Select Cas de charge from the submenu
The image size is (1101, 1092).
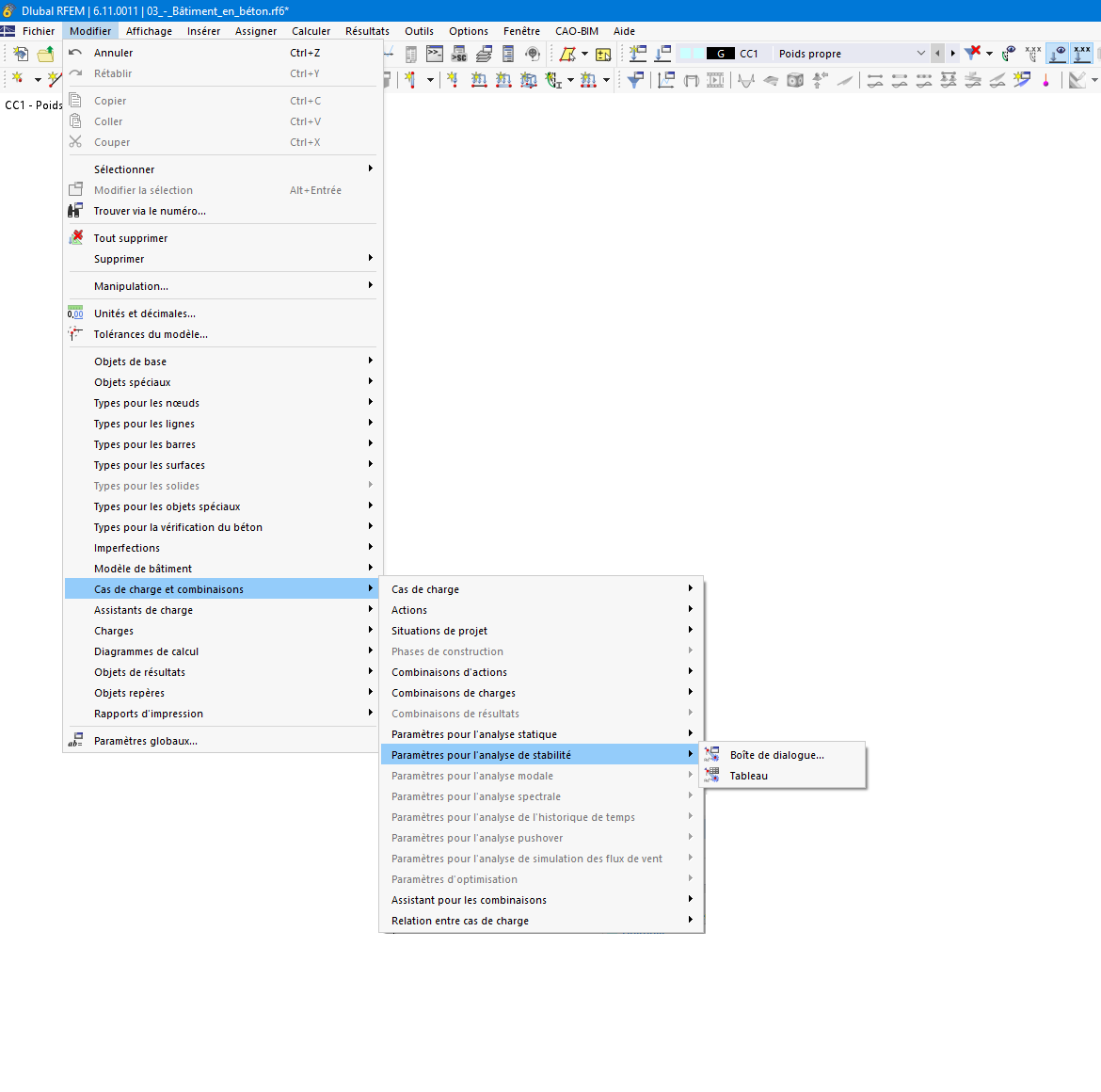423,588
